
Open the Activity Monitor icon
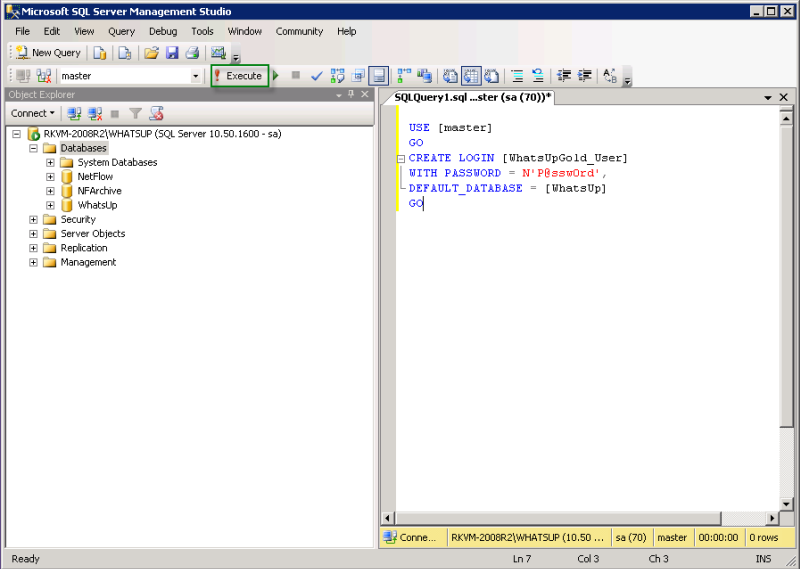tap(218, 53)
